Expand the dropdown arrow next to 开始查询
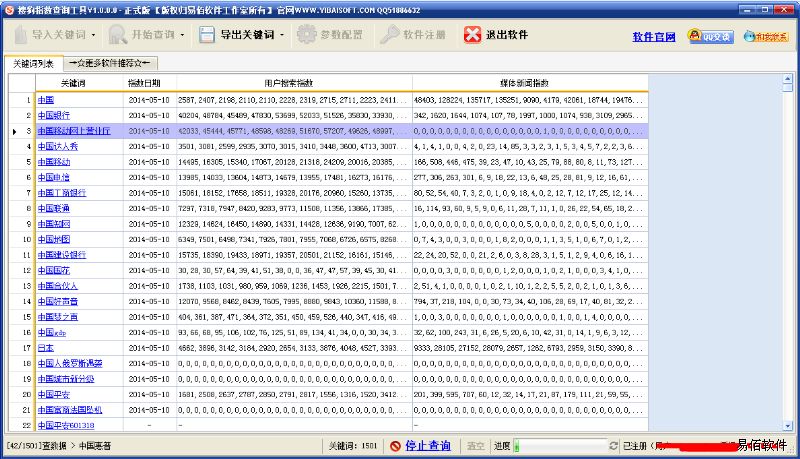Screen dimensions: 800x459 point(182,35)
